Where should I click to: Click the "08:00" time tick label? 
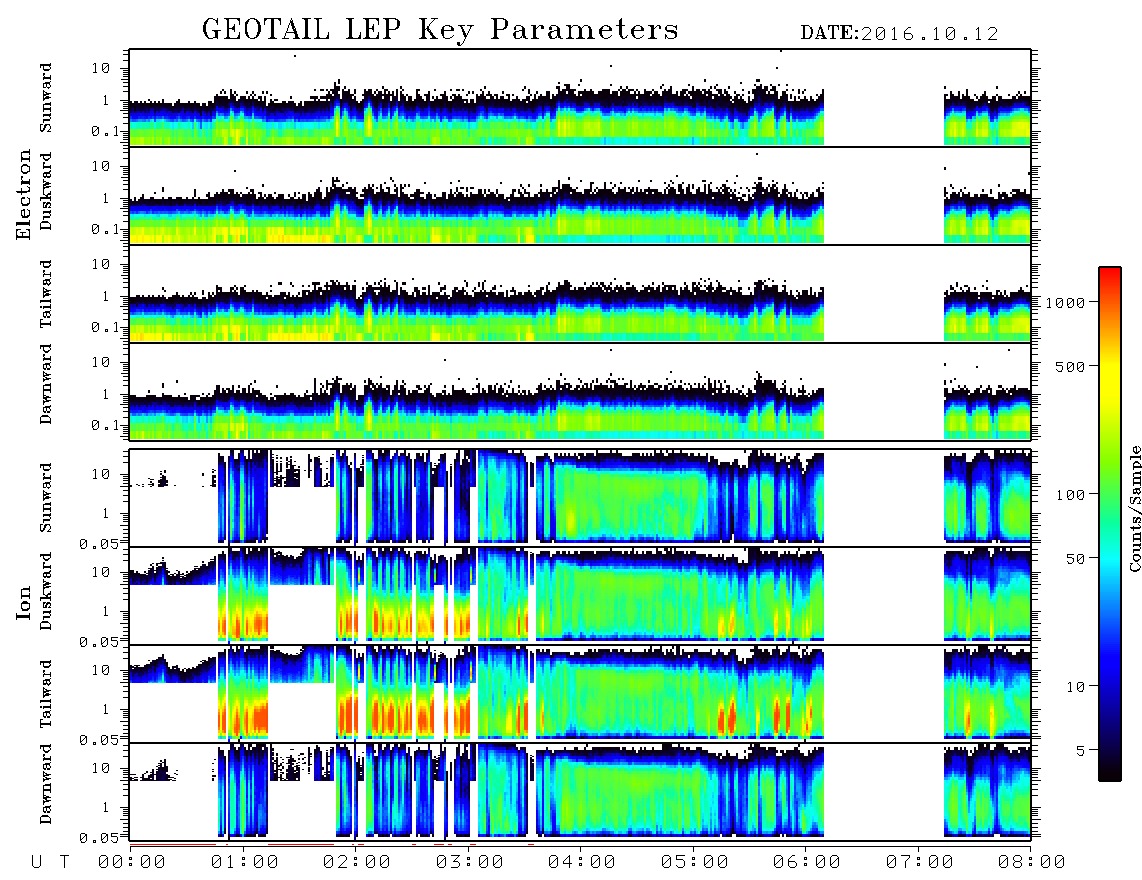(1032, 863)
